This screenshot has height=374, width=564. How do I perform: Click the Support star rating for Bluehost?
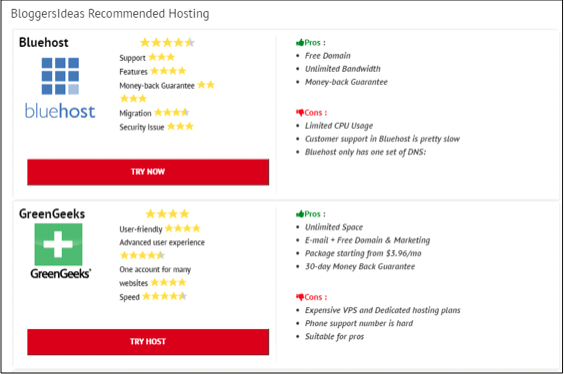click(x=162, y=57)
